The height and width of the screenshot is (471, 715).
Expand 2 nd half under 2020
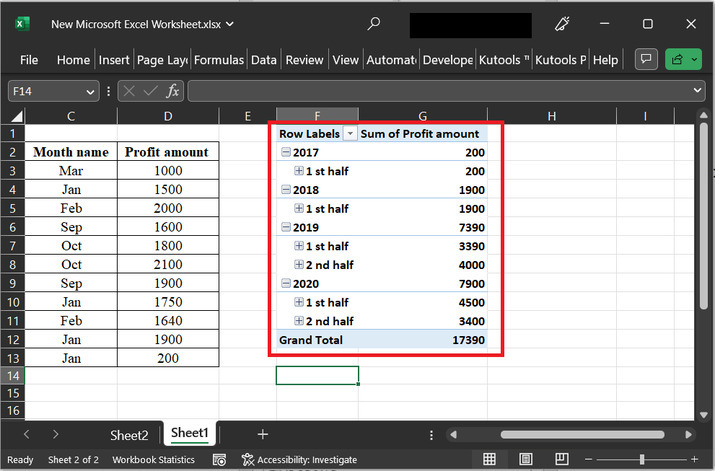299,321
